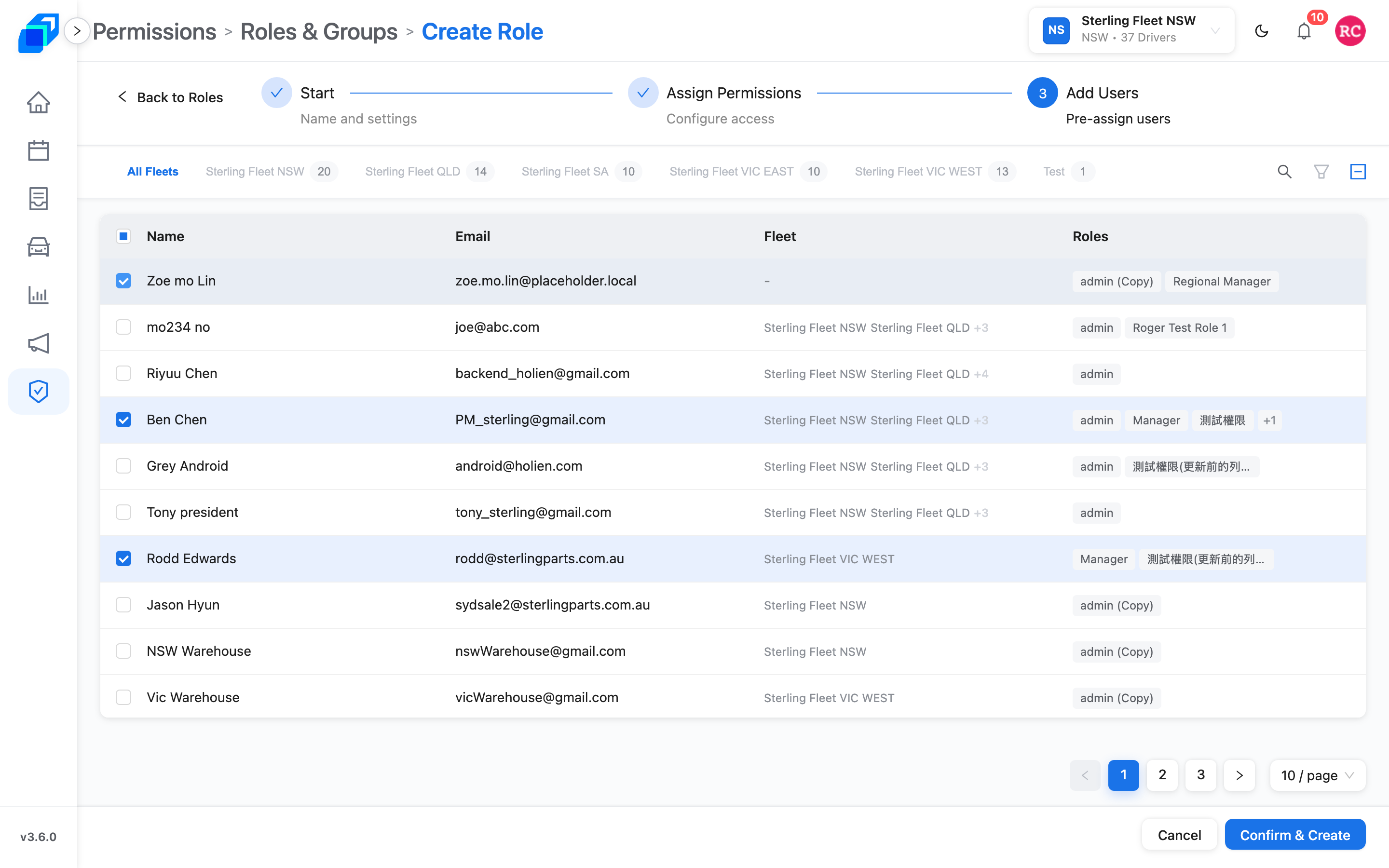The width and height of the screenshot is (1389, 868).
Task: Click the search magnifier icon
Action: tap(1284, 172)
